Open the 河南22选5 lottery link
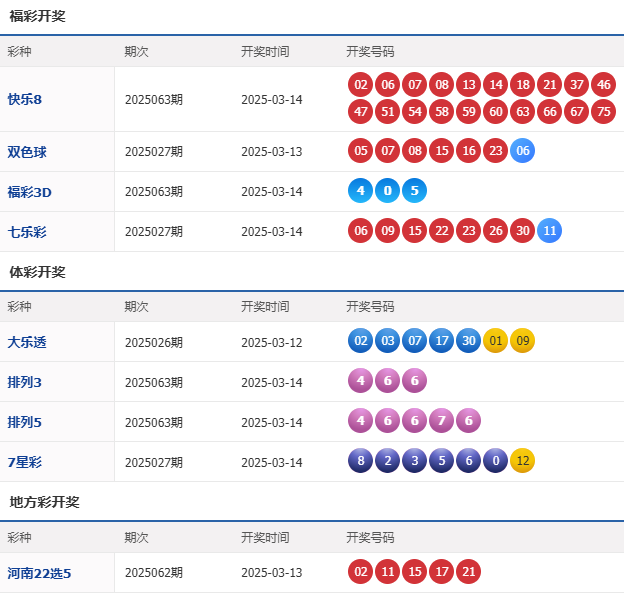Viewport: 624px width, 593px height. pyautogui.click(x=39, y=573)
